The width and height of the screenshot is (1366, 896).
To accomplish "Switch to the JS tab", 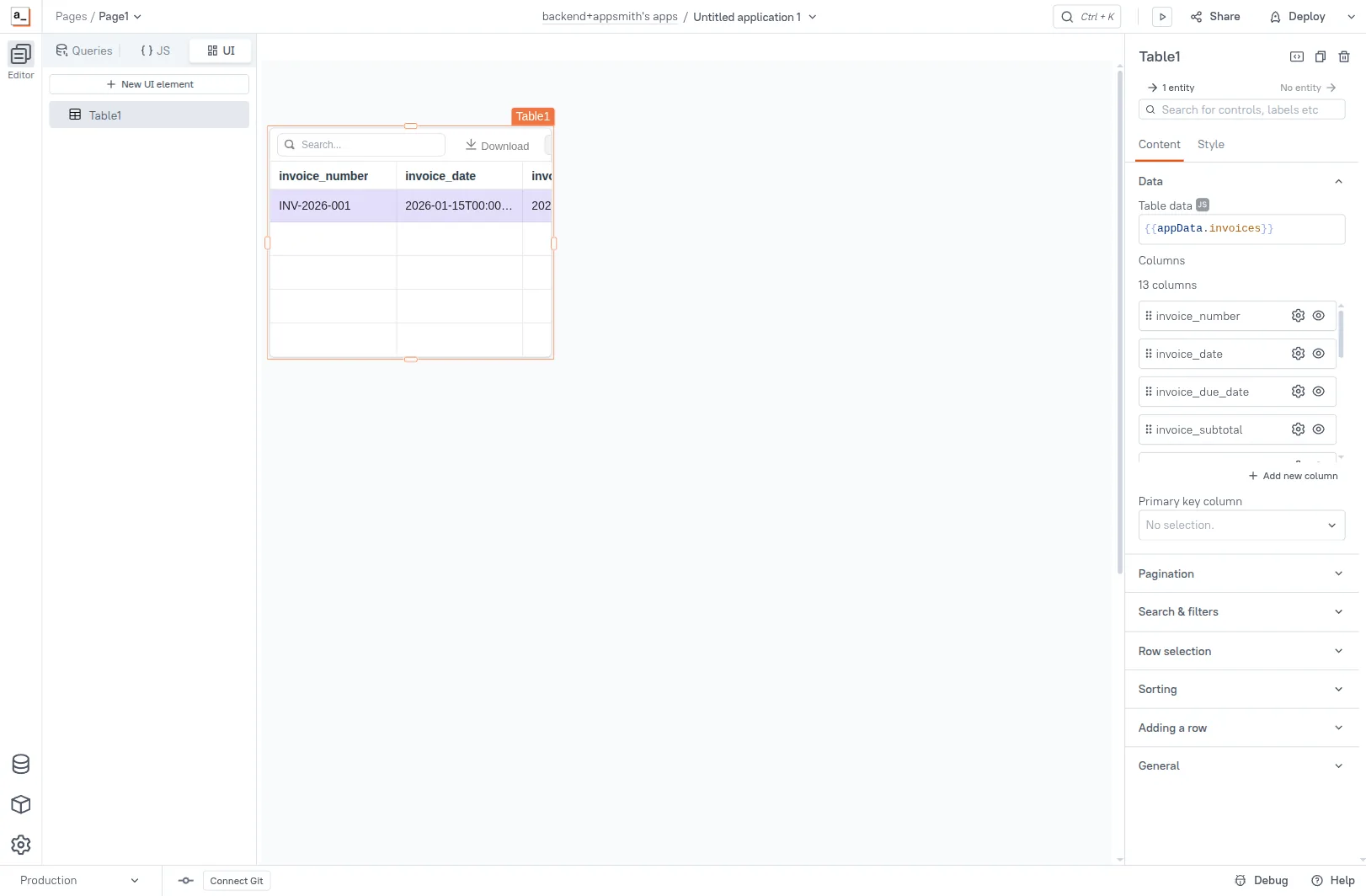I will point(155,51).
